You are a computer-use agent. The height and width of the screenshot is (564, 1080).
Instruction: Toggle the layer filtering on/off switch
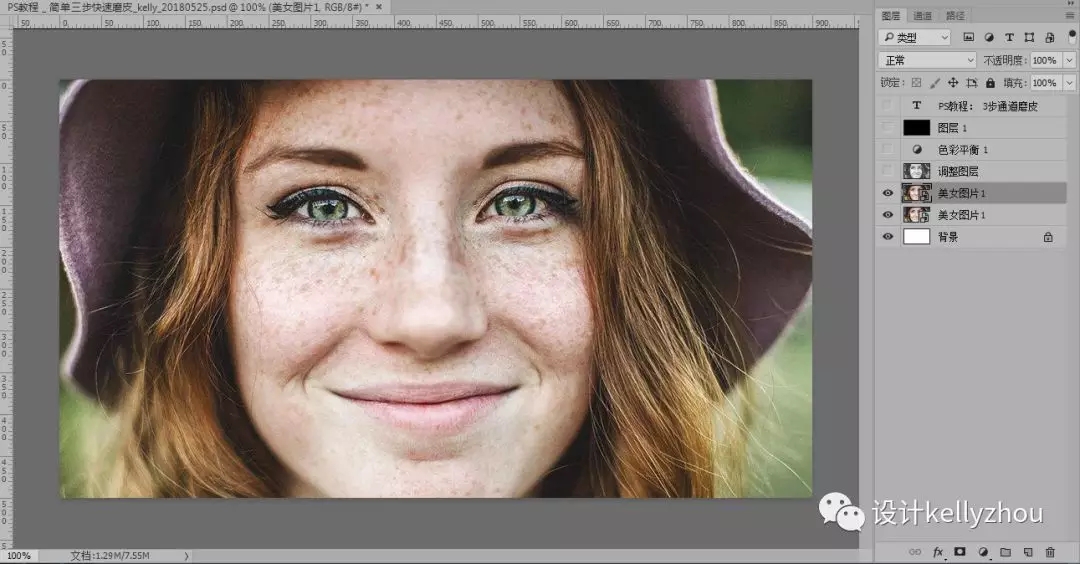(x=1072, y=36)
